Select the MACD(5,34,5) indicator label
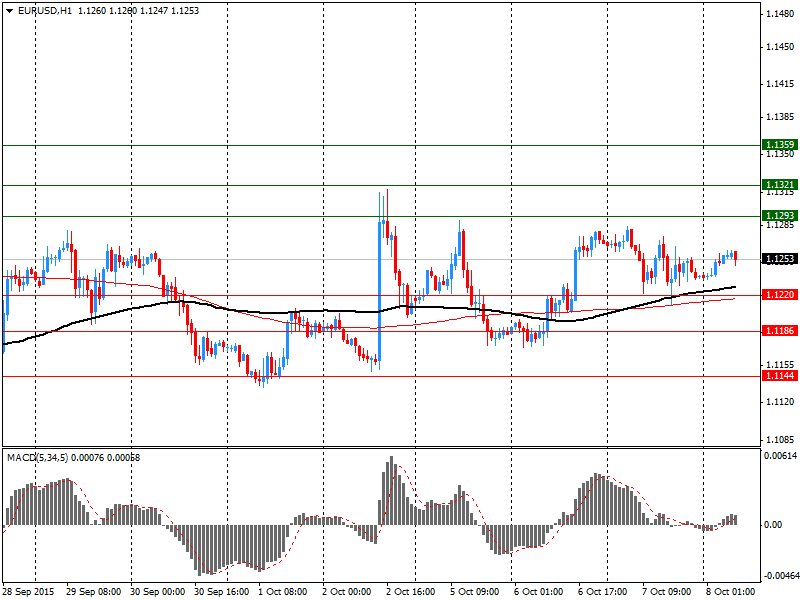The height and width of the screenshot is (600, 800). pyautogui.click(x=37, y=458)
